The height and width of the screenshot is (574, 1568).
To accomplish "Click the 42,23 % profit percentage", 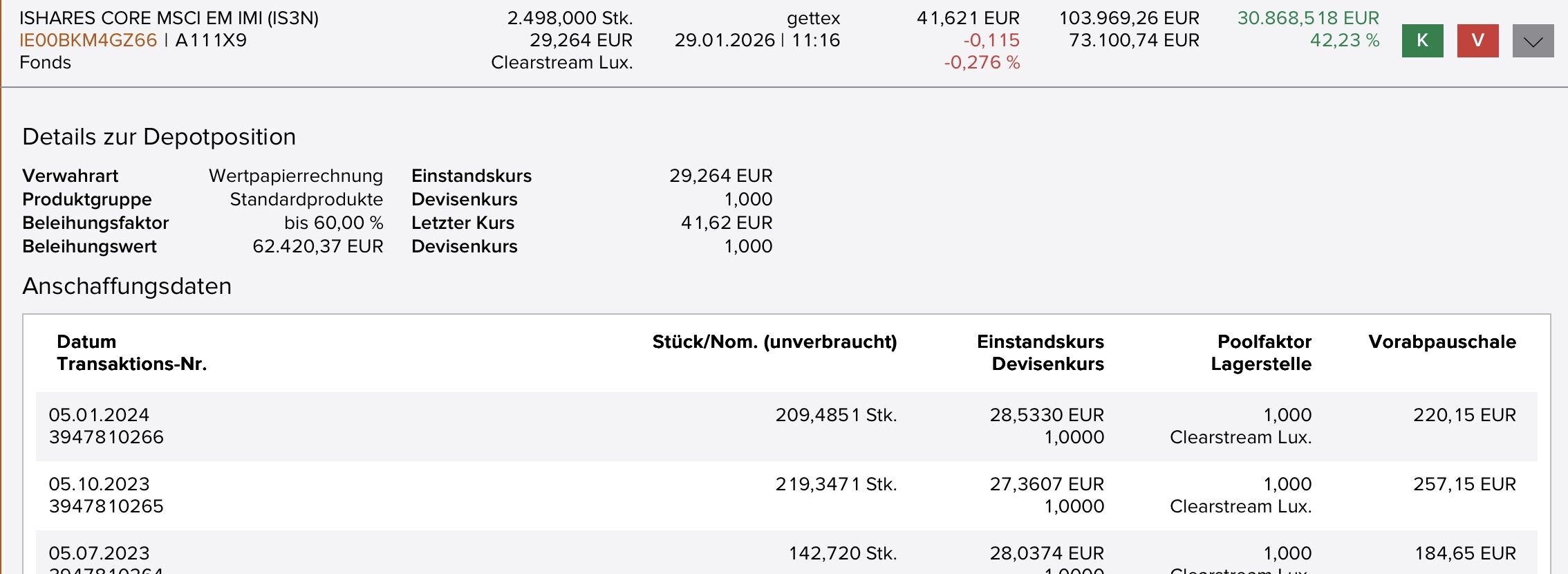I will 1344,40.
